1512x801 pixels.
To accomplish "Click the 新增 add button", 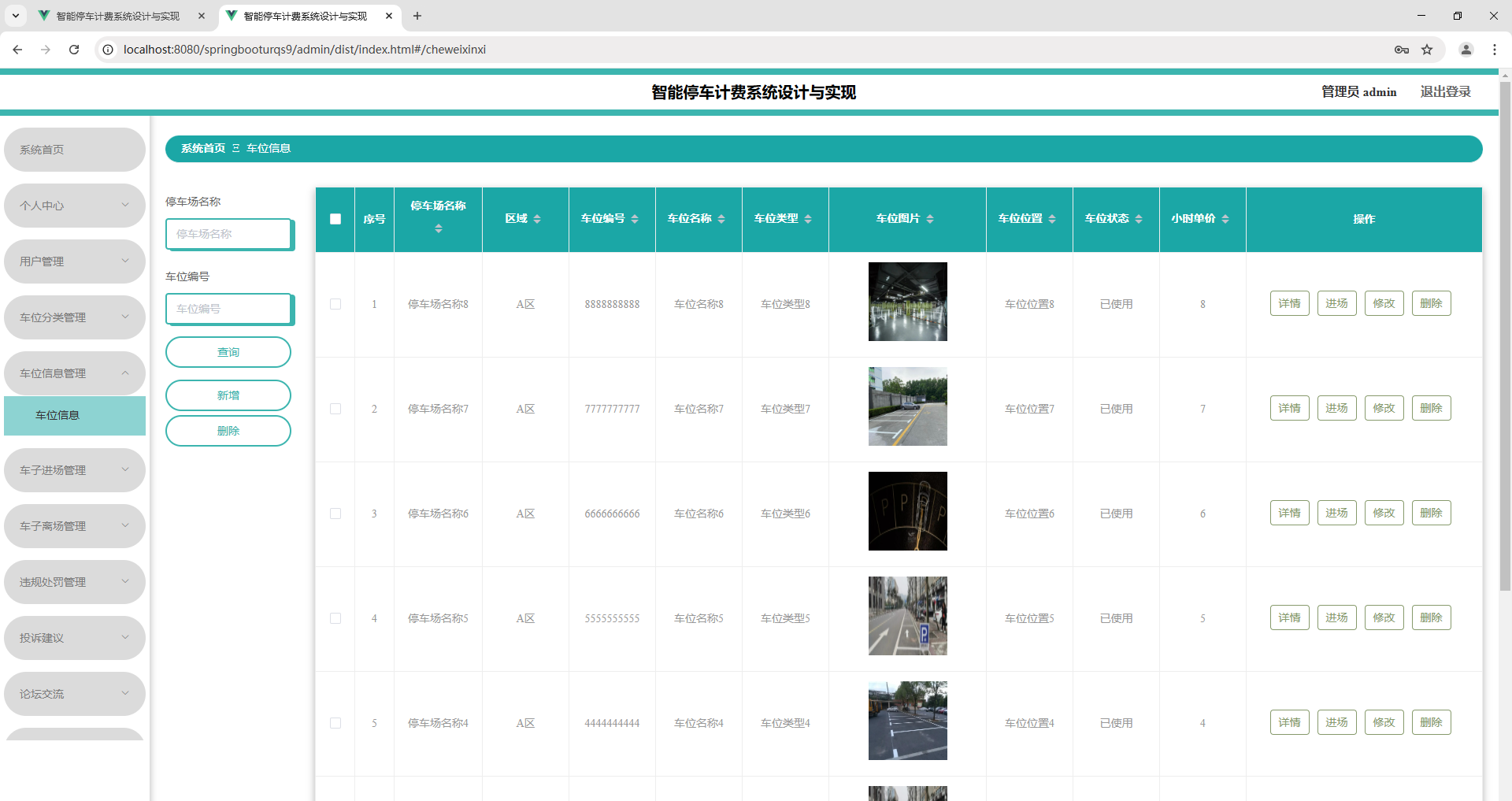I will [x=228, y=395].
